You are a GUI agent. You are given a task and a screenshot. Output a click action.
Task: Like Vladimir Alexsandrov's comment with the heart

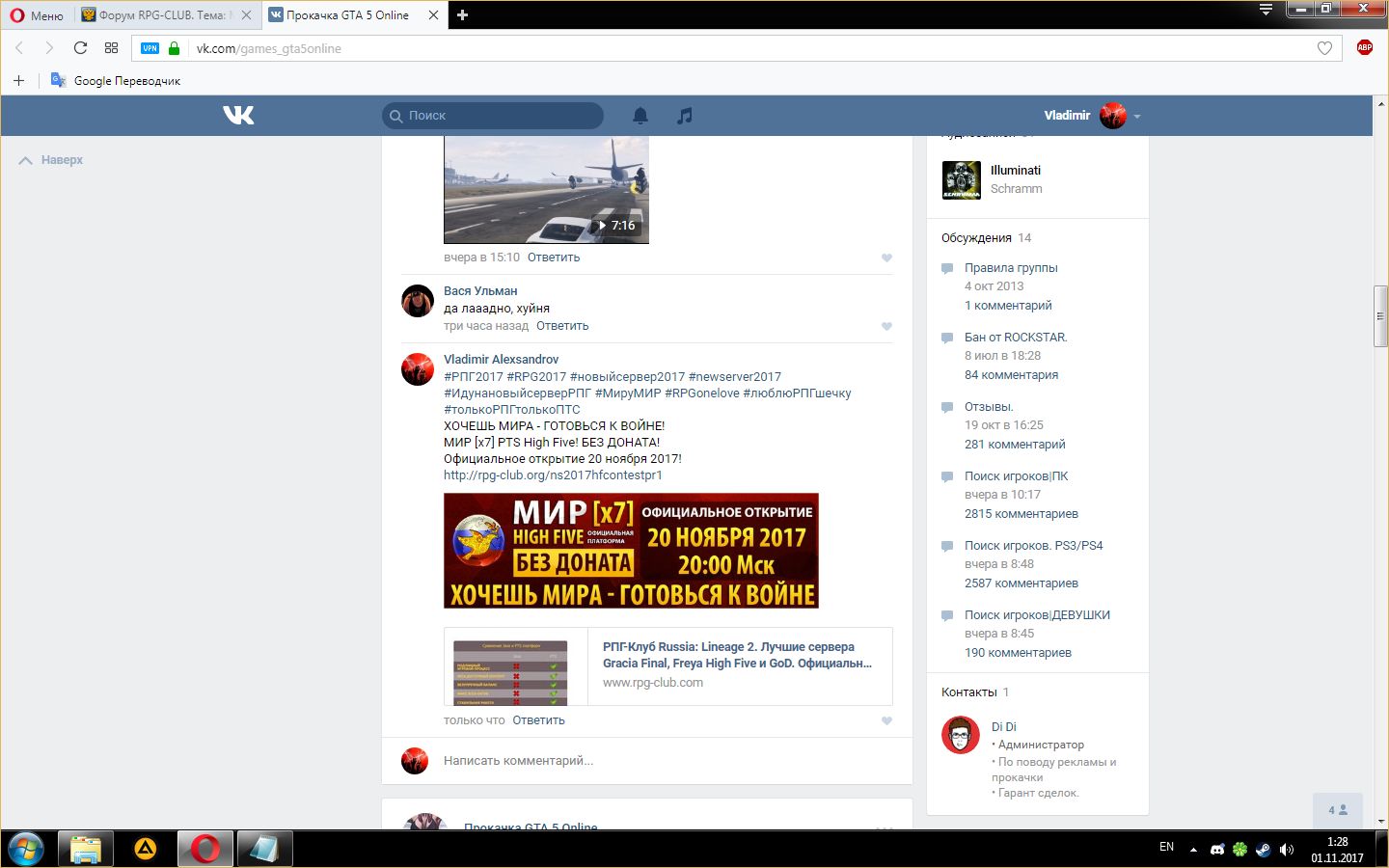pyautogui.click(x=886, y=721)
